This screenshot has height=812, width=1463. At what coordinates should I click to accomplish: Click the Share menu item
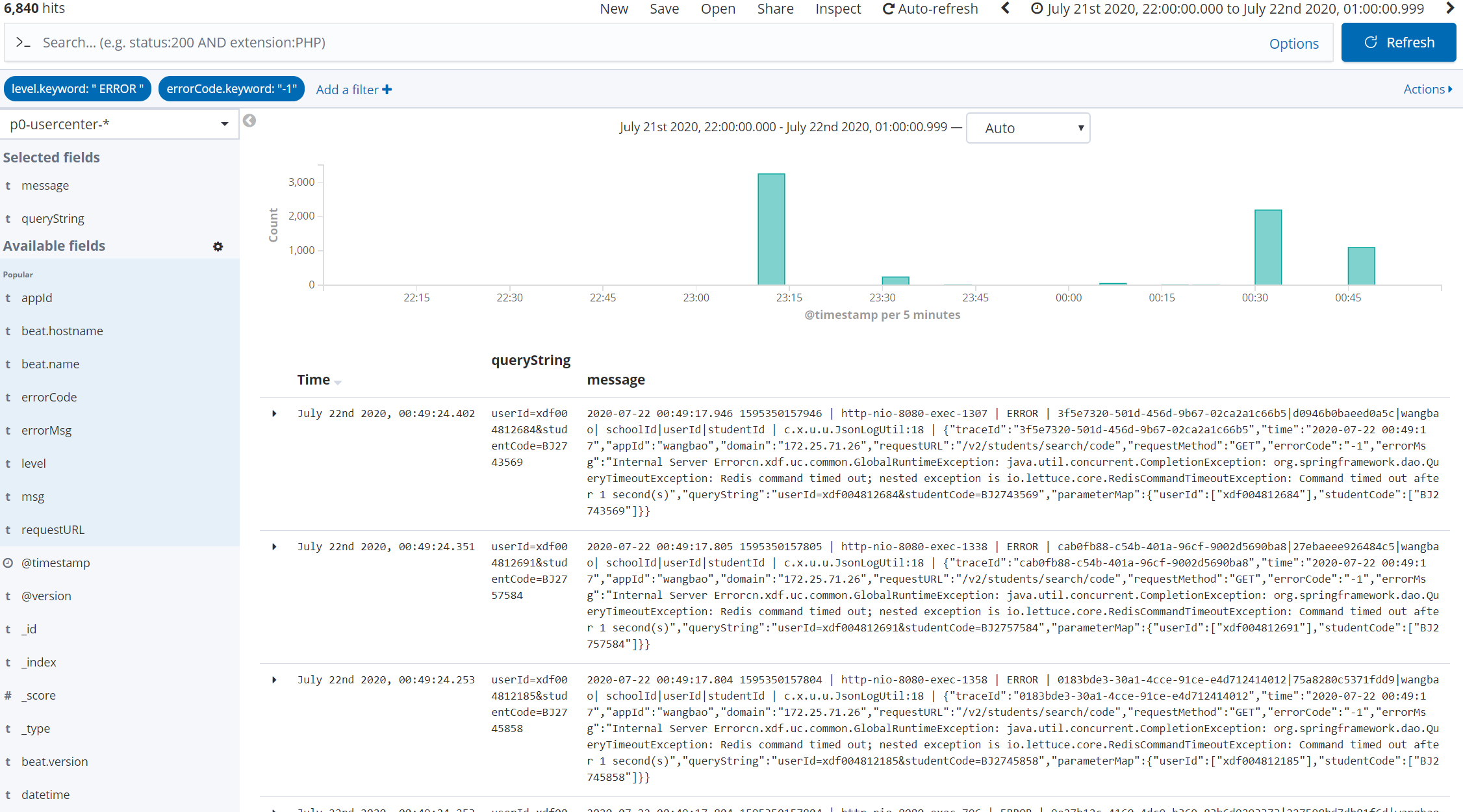pyautogui.click(x=775, y=9)
